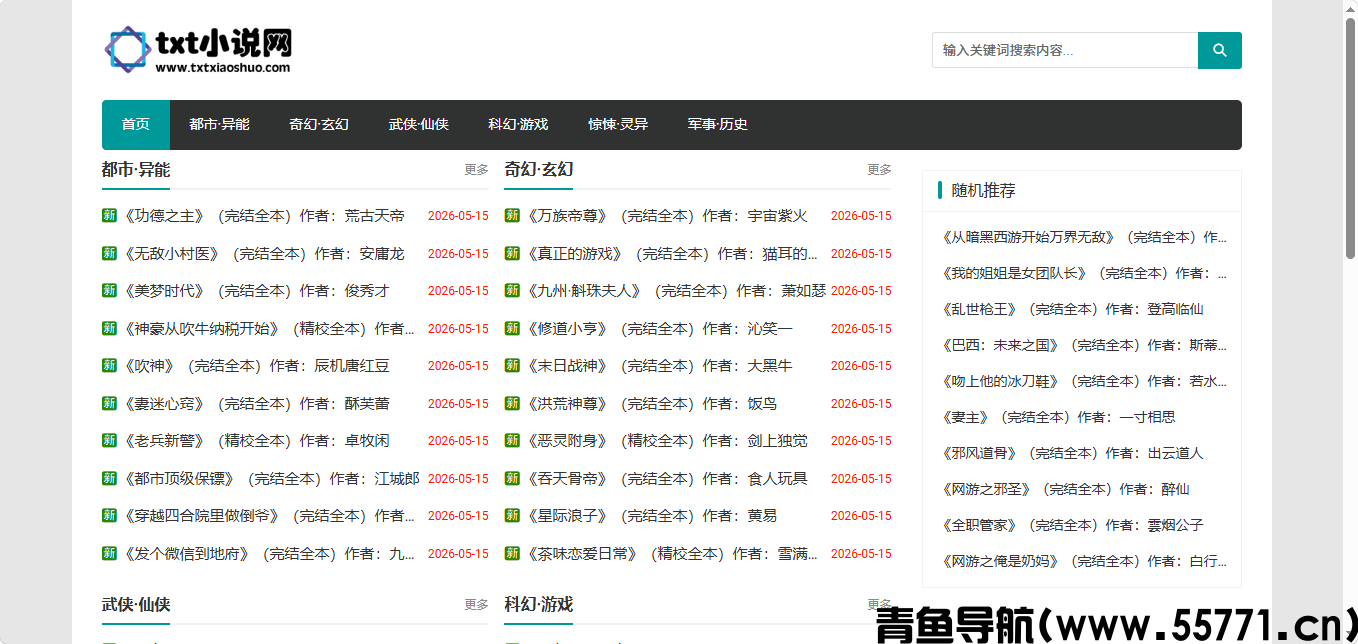Open recommended 《邪风道骨》 by 出云道人
This screenshot has width=1358, height=644.
pyautogui.click(x=1072, y=453)
